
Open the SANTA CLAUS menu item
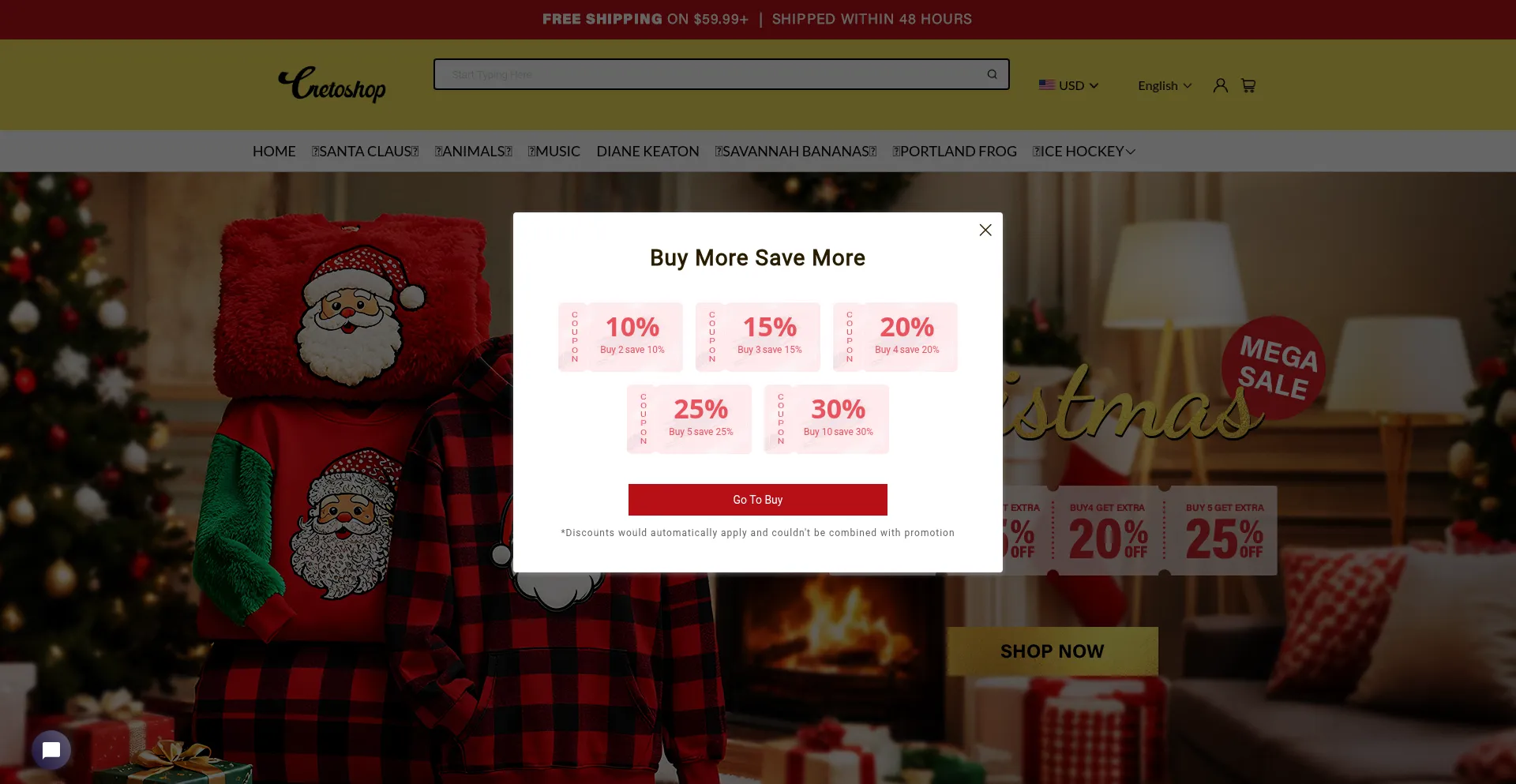tap(365, 151)
